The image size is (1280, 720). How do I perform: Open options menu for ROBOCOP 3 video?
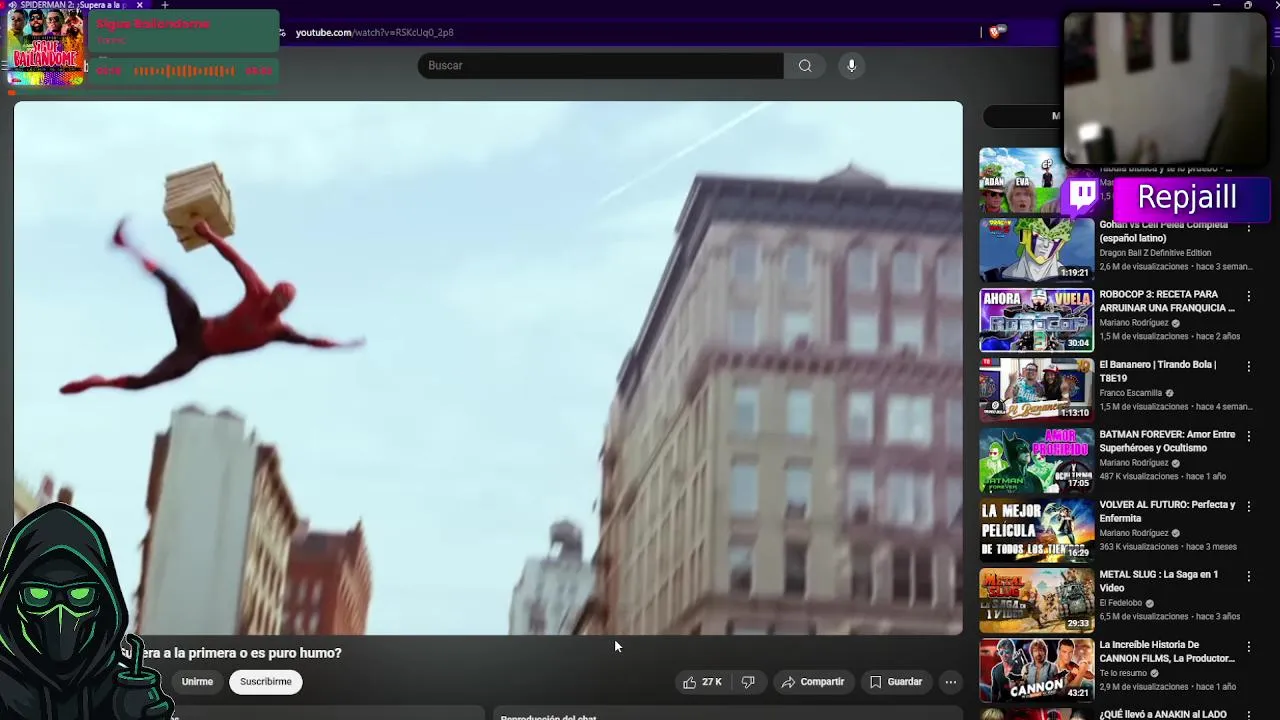click(x=1249, y=297)
